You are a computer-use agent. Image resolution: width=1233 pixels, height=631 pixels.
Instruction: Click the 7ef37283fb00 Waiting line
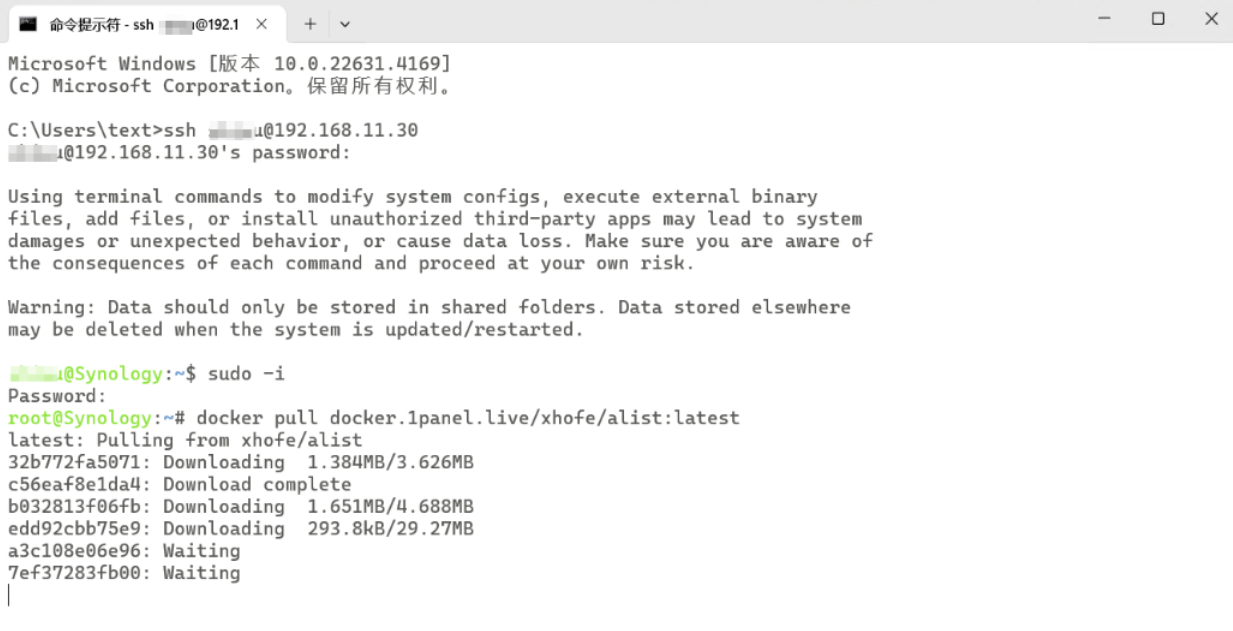coord(124,572)
